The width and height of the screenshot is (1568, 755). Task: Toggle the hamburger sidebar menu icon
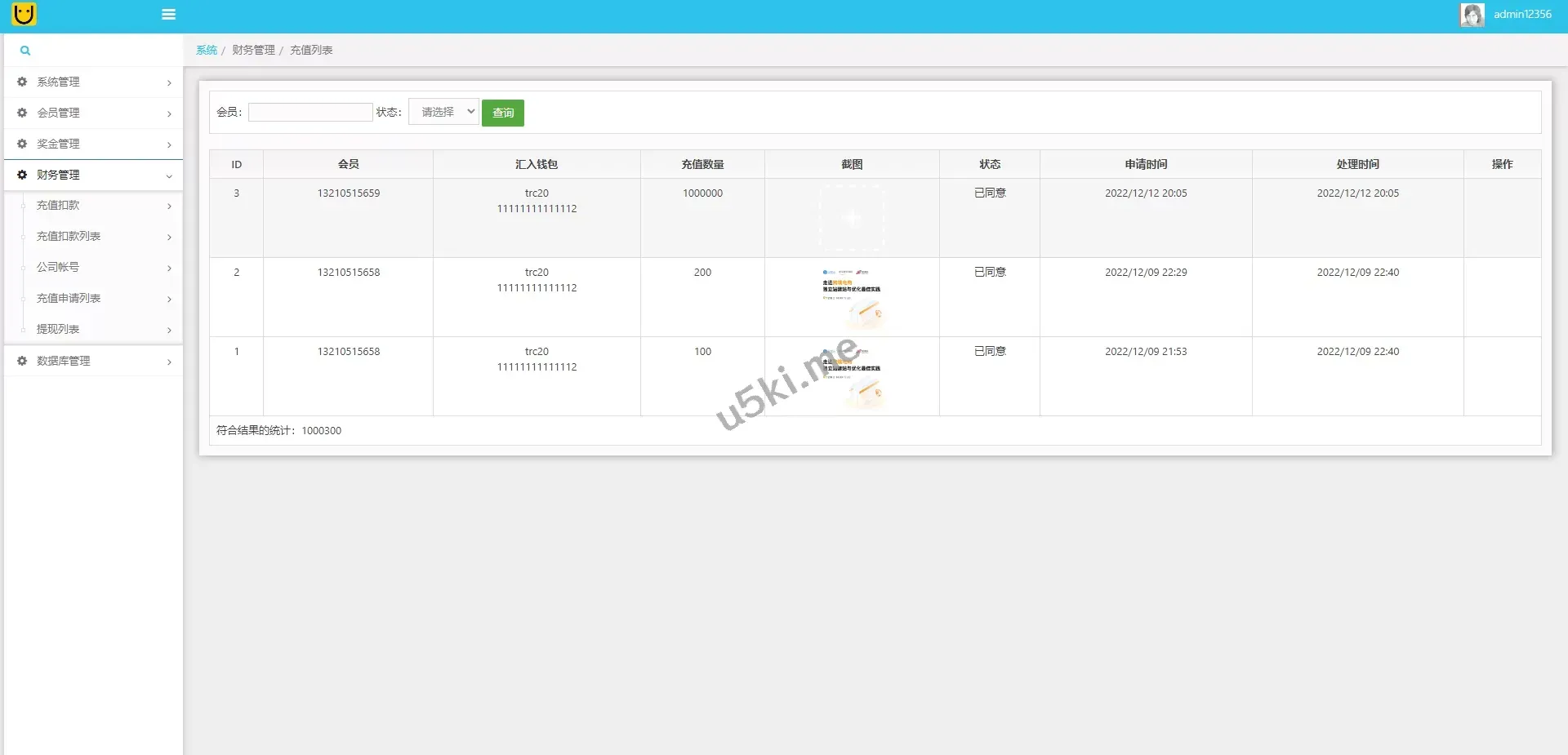tap(168, 15)
